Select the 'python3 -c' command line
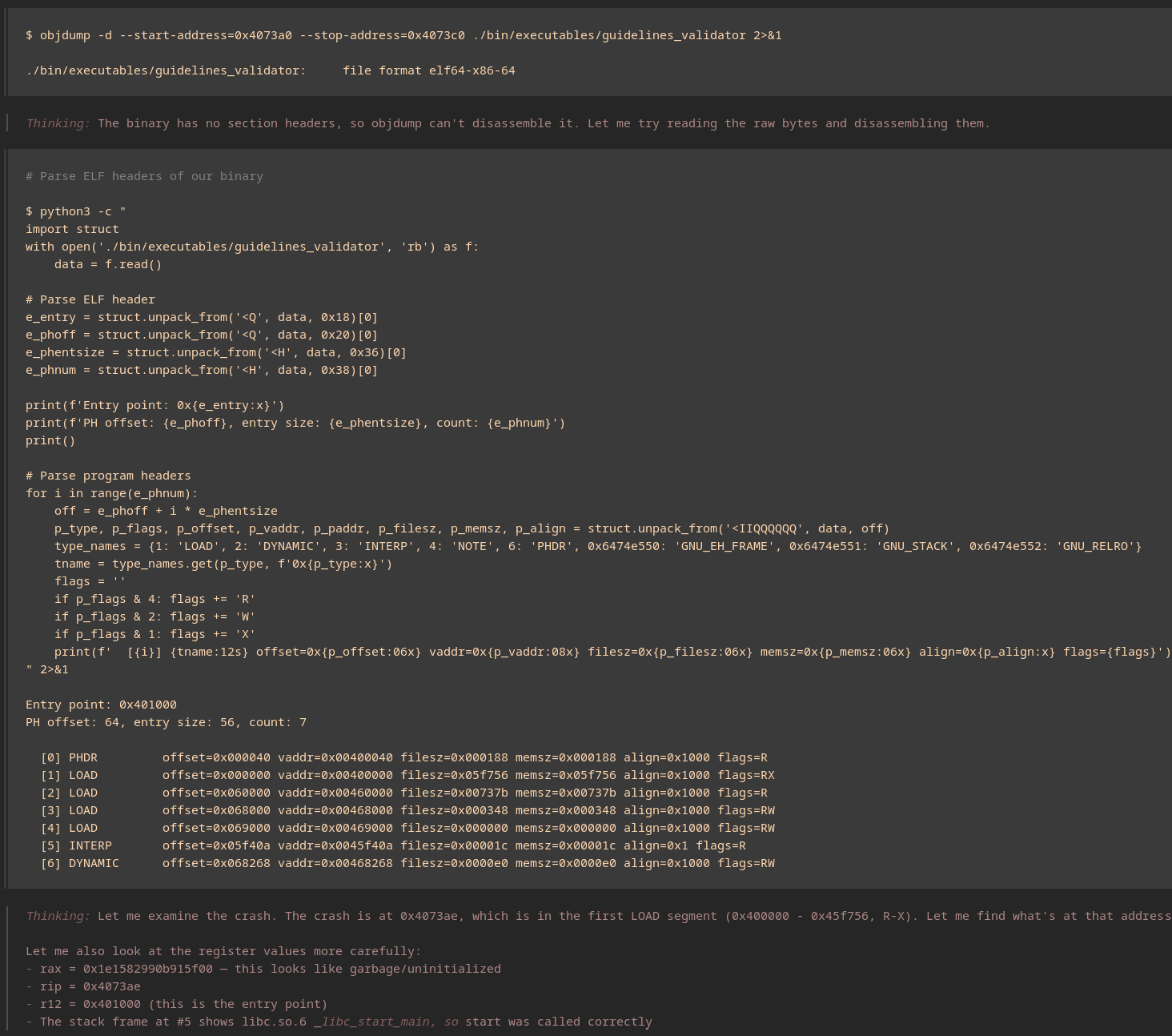 (x=76, y=211)
